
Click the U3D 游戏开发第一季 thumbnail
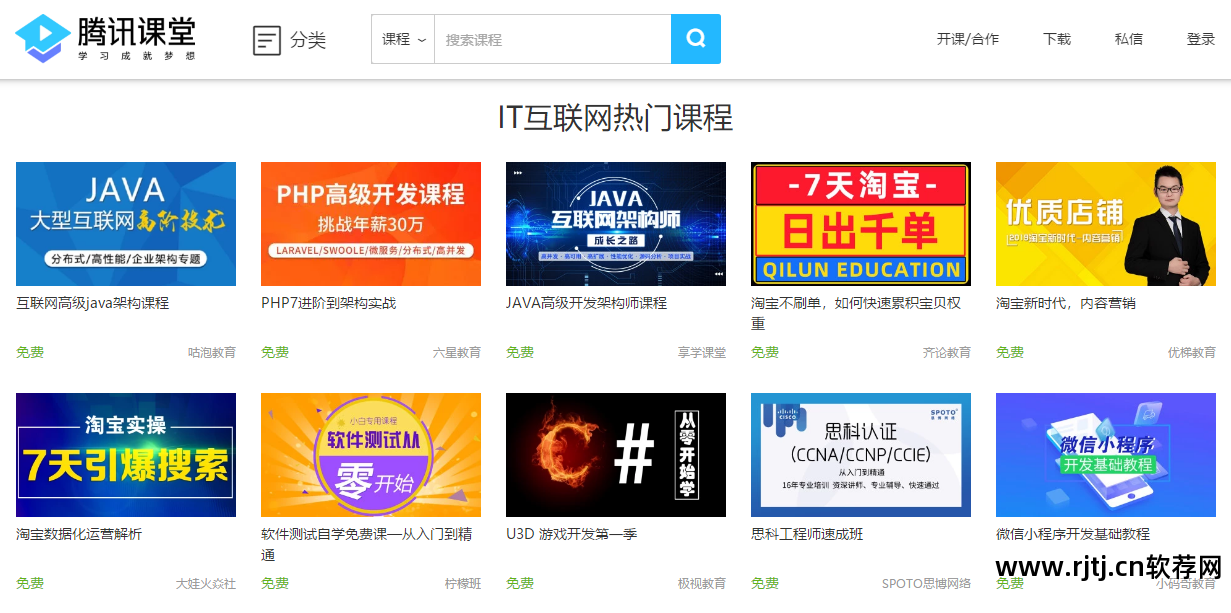pyautogui.click(x=615, y=455)
